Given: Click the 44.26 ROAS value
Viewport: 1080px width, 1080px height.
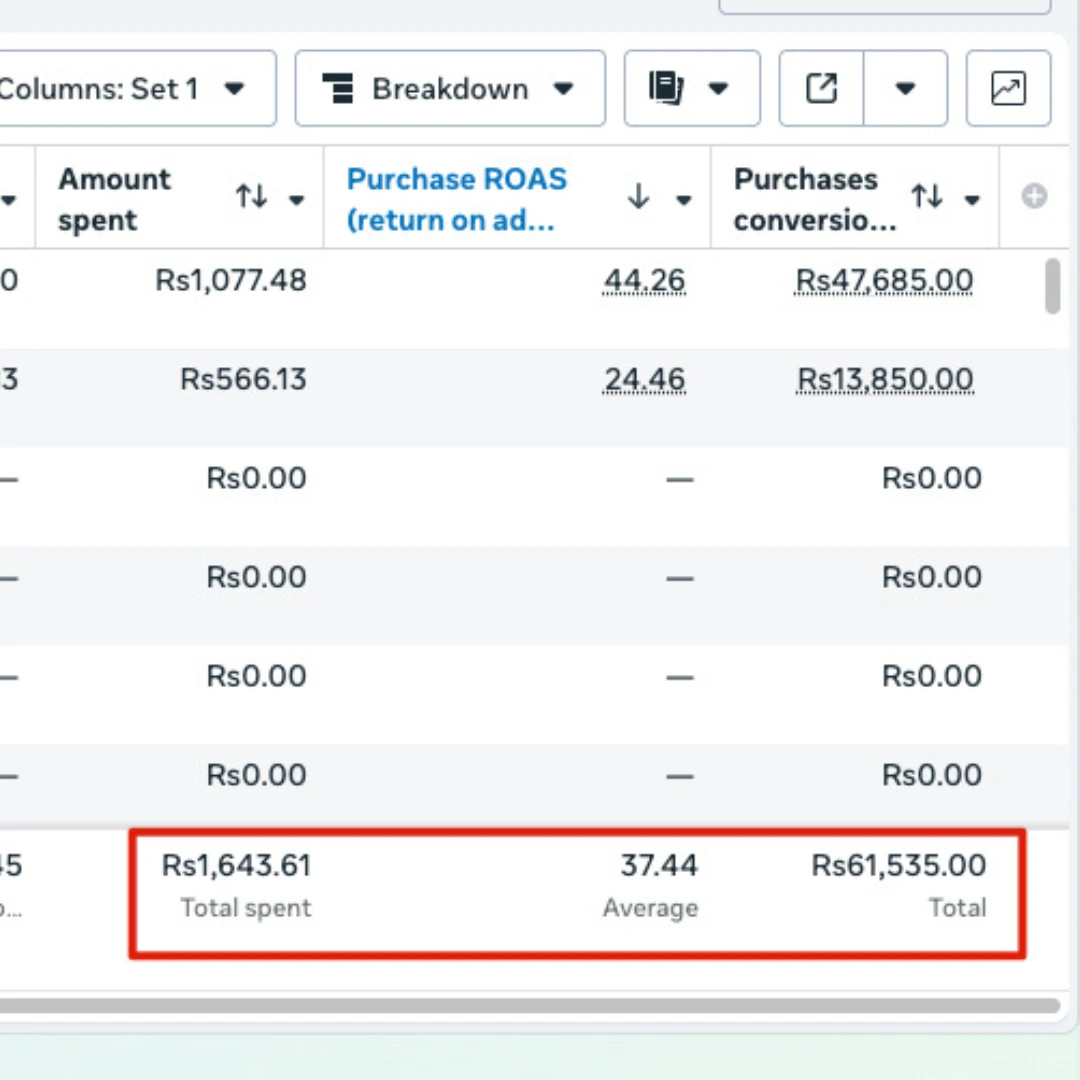Looking at the screenshot, I should (x=644, y=281).
